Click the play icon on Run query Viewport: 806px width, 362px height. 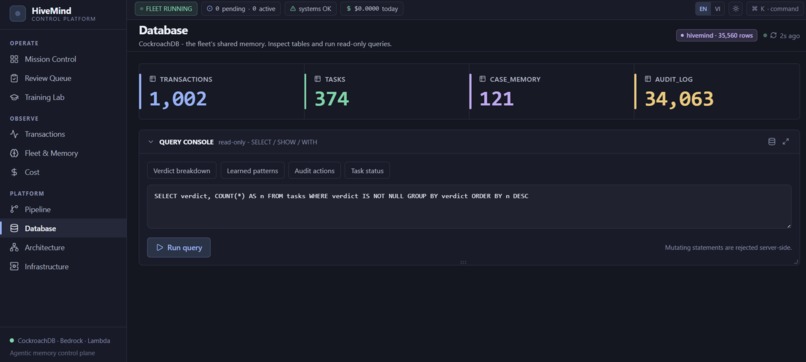(159, 247)
